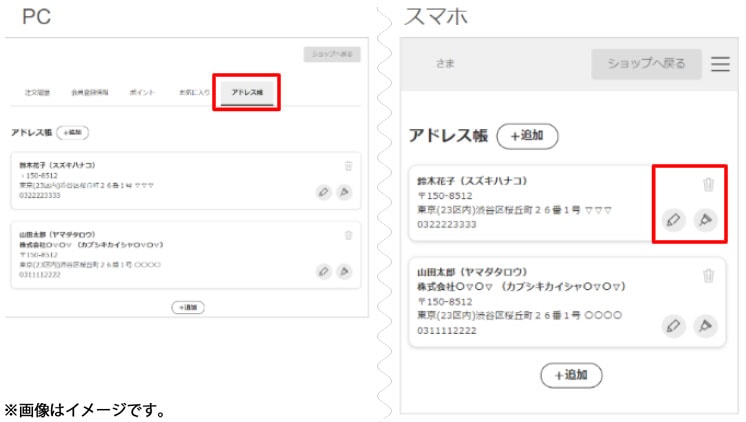Click trash icon for 山田太郎 in smartphone view

pyautogui.click(x=708, y=277)
